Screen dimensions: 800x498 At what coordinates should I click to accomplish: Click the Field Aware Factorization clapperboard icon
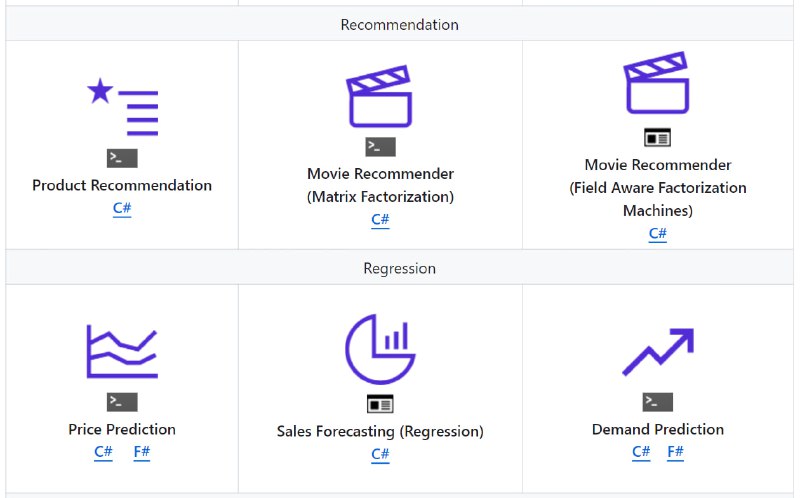pyautogui.click(x=657, y=83)
